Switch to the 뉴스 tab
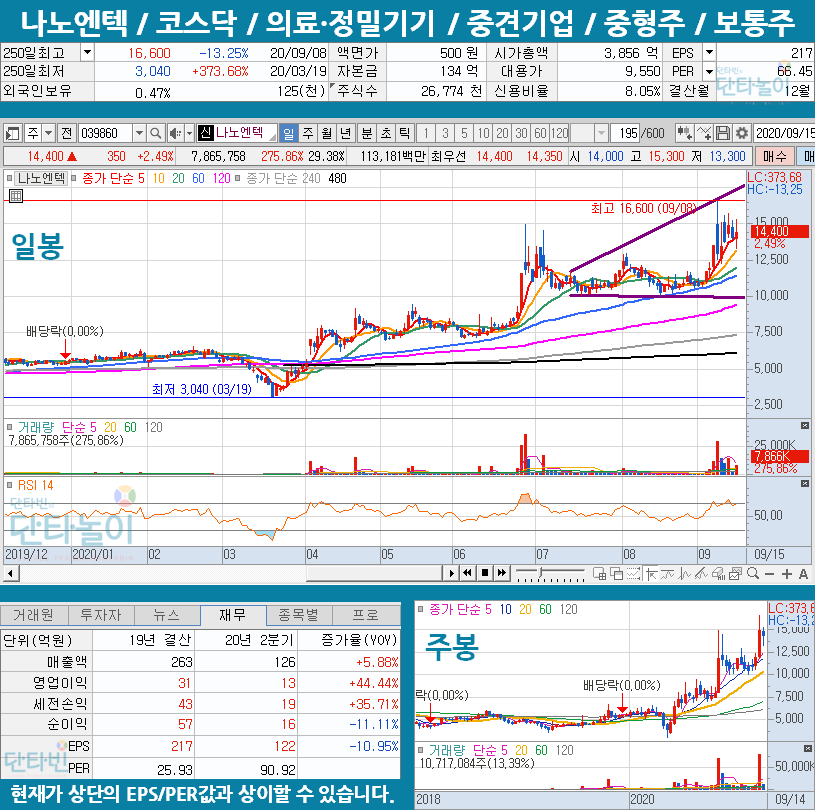 click(x=167, y=615)
